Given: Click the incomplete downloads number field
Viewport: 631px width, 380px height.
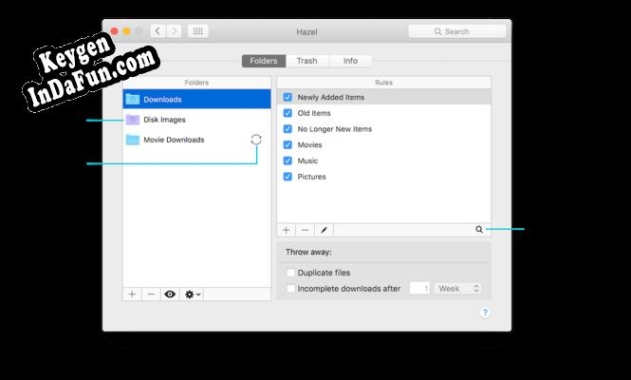Looking at the screenshot, I should [x=420, y=288].
